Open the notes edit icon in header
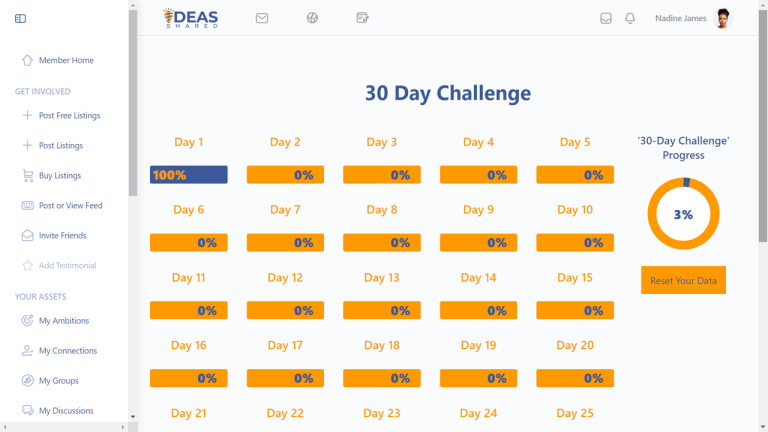Viewport: 768px width, 432px height. click(362, 18)
